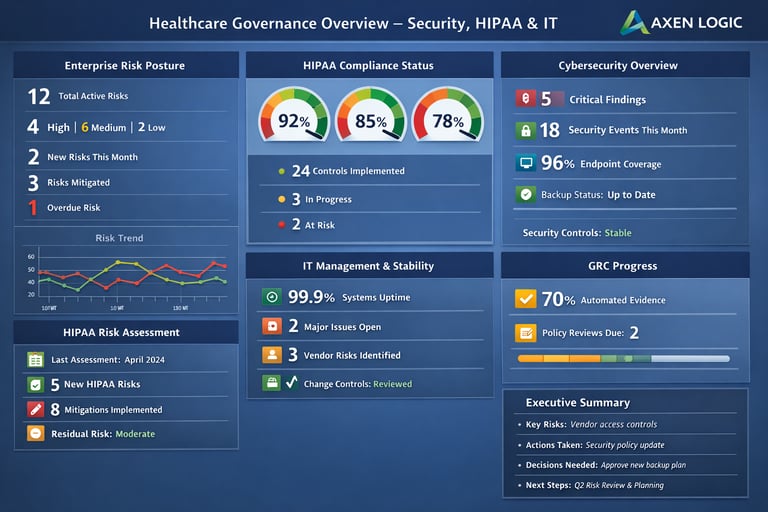The width and height of the screenshot is (768, 512).
Task: Click the '6 Medium' risk count
Action: (x=104, y=127)
